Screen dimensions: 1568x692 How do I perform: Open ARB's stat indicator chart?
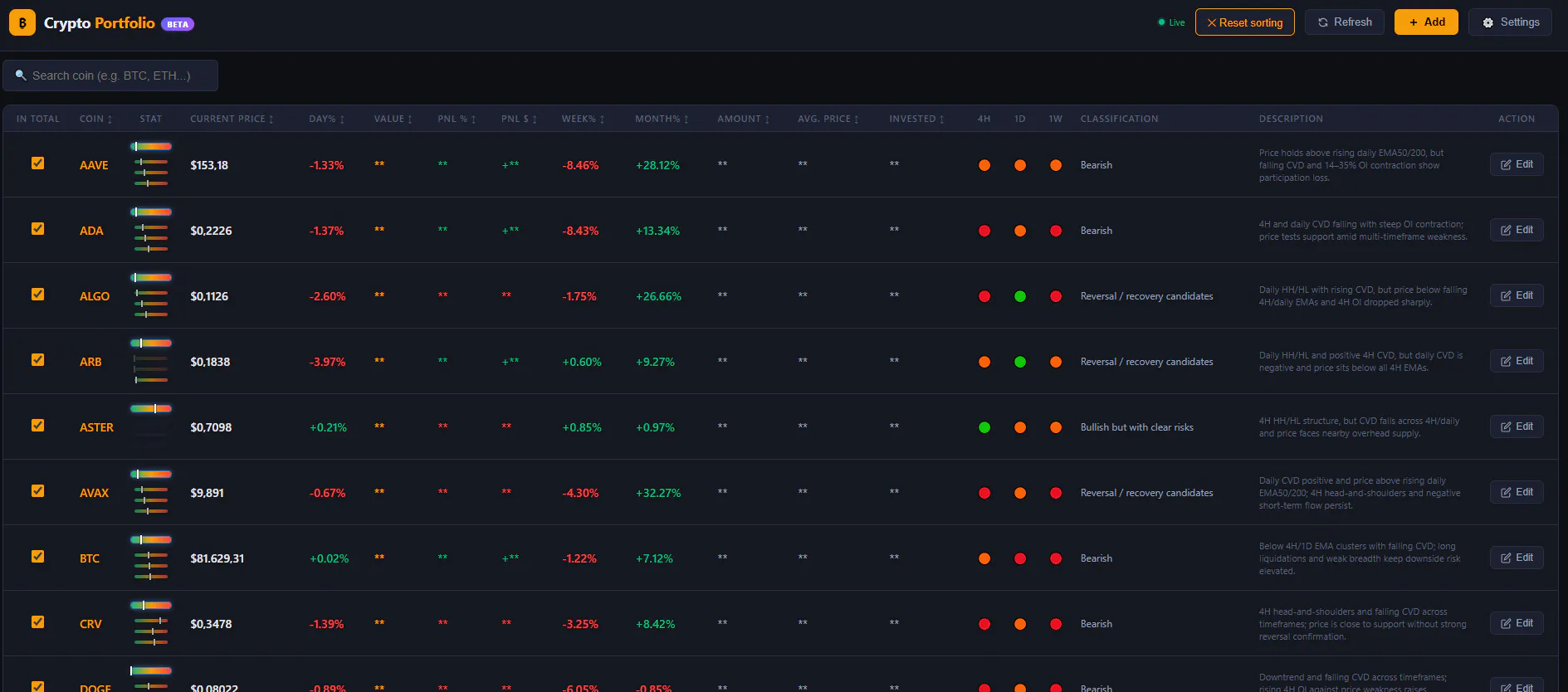[x=151, y=361]
